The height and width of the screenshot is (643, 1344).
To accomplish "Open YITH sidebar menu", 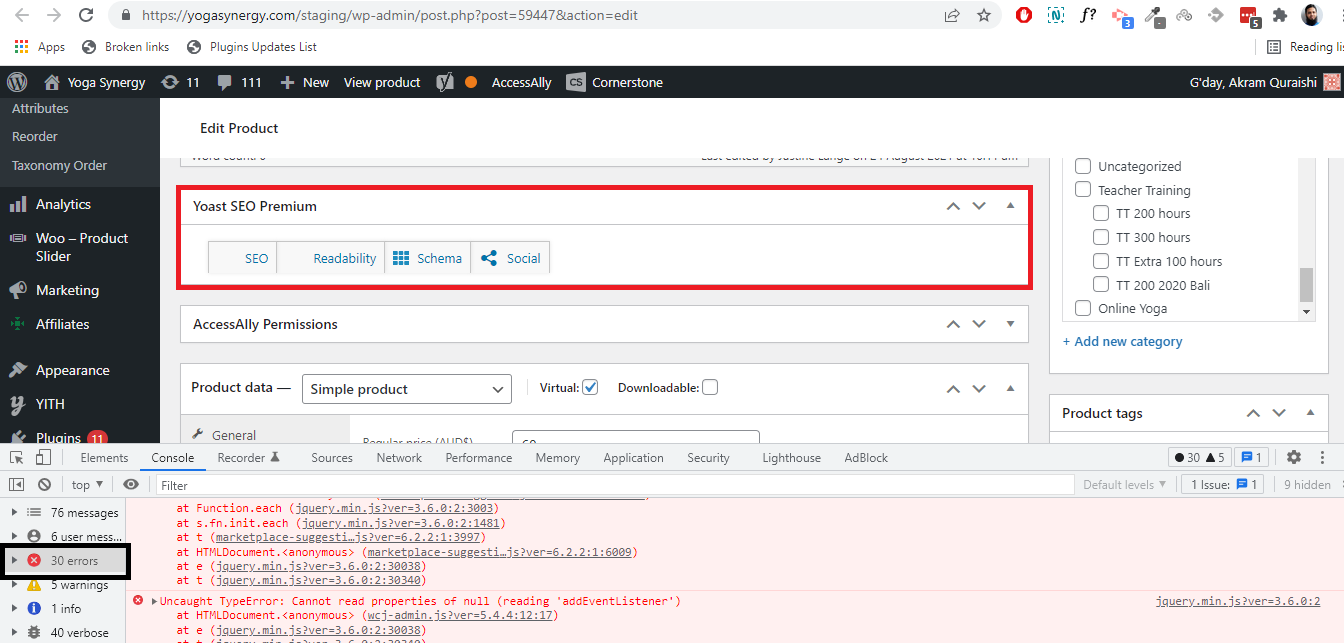I will pos(50,404).
